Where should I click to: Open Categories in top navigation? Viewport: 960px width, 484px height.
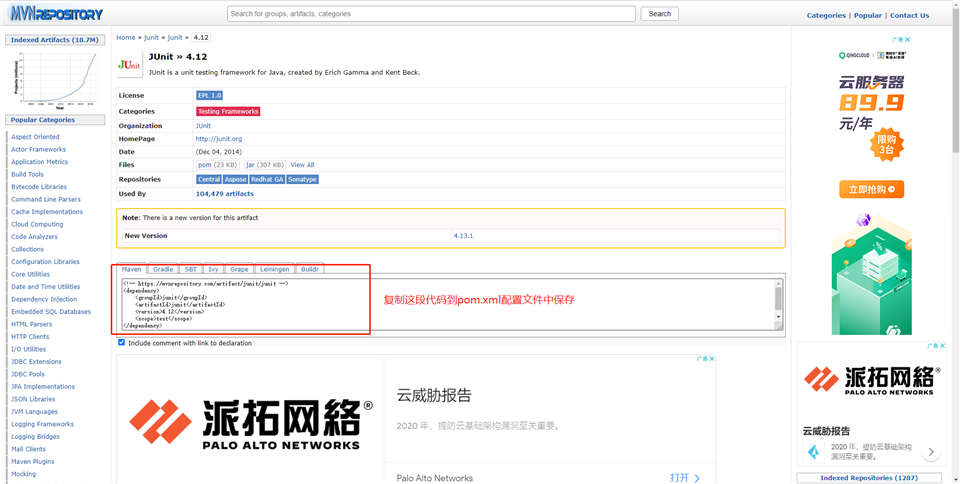826,15
